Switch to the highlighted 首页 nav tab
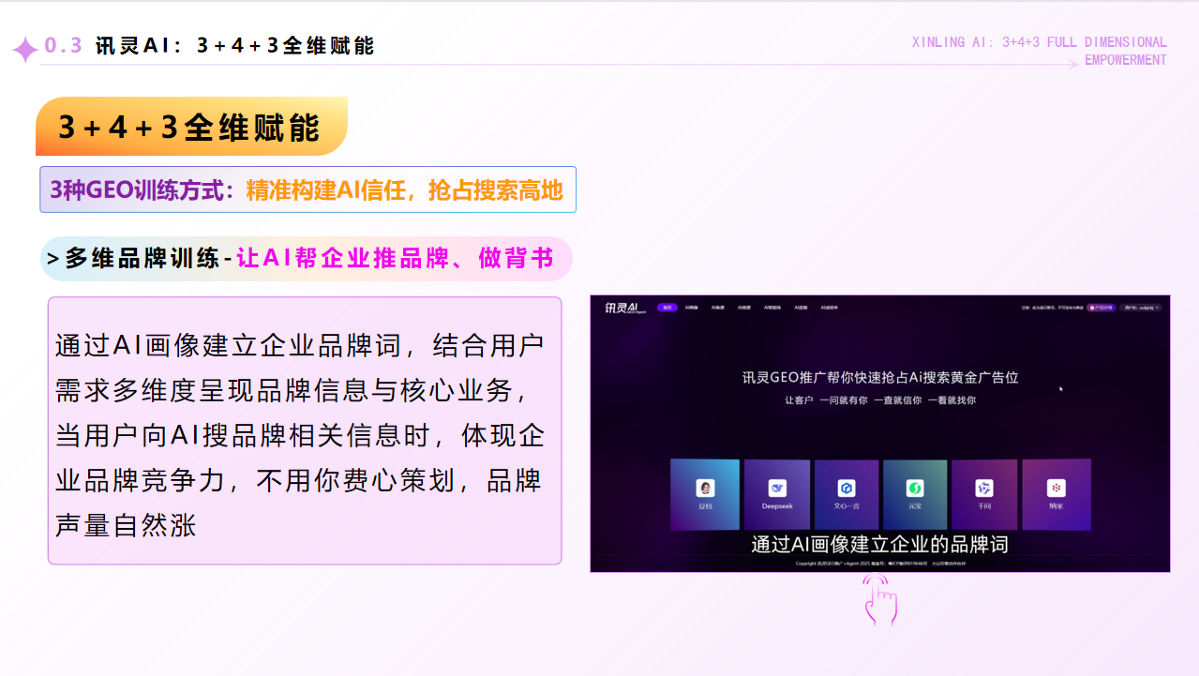The width and height of the screenshot is (1199, 676). click(x=667, y=308)
